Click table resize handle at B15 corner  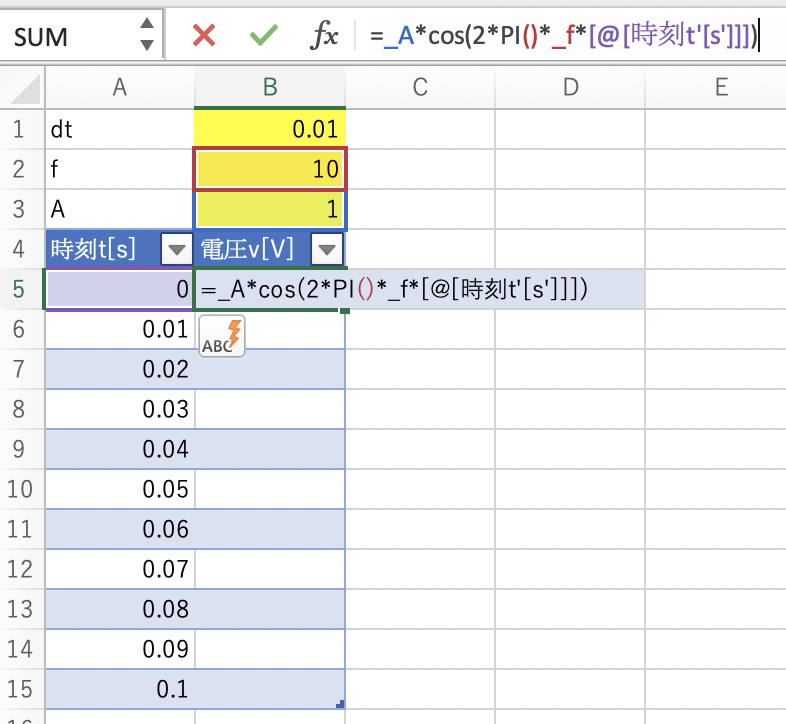point(340,704)
